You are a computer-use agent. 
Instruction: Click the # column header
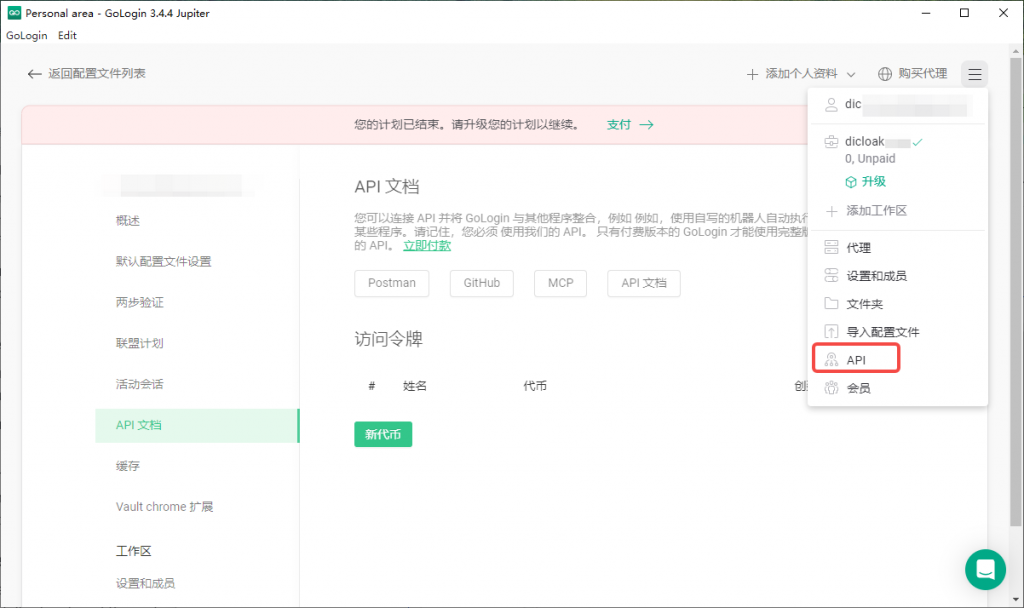[372, 386]
